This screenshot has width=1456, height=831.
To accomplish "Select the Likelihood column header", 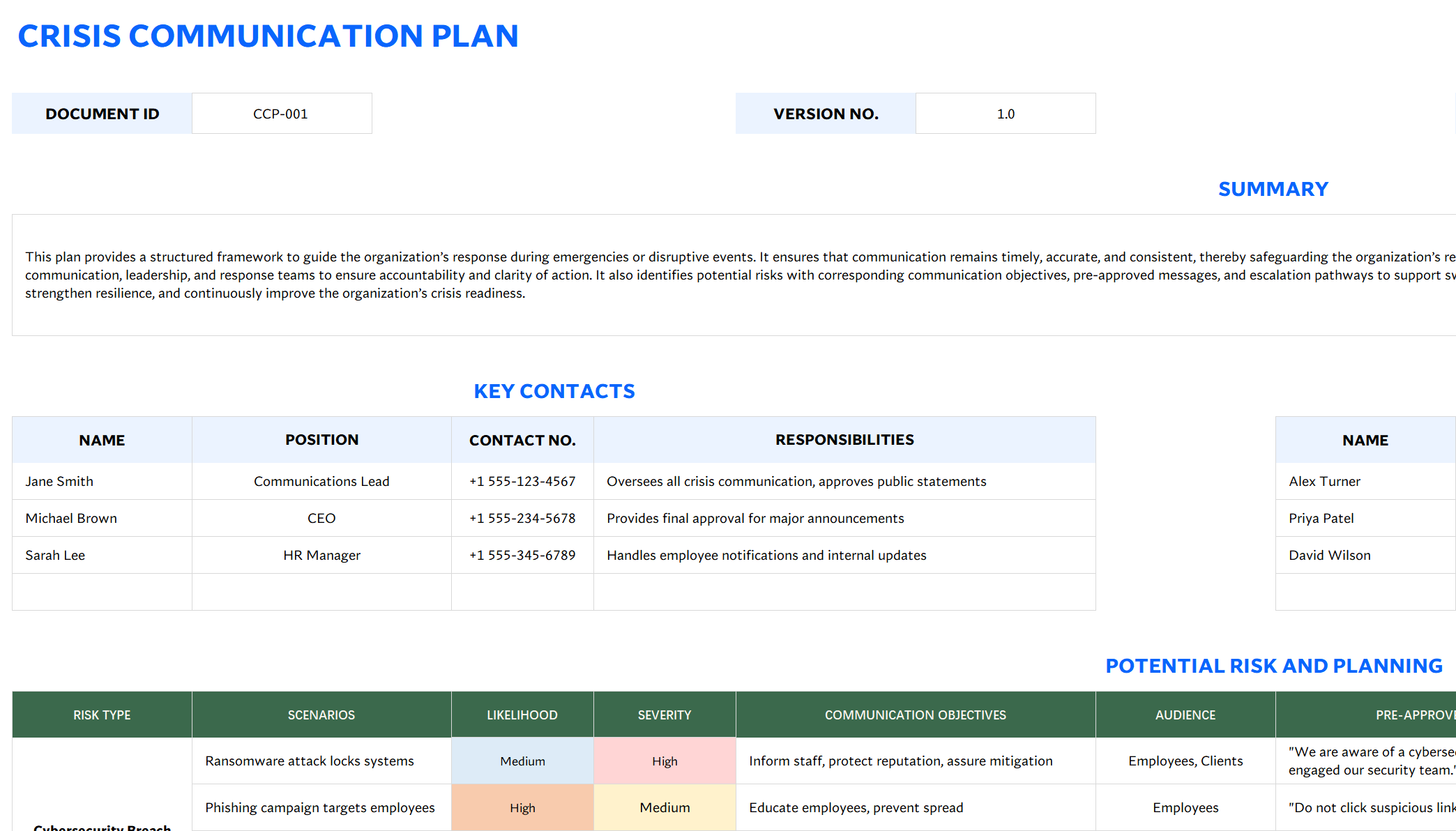I will click(x=522, y=715).
